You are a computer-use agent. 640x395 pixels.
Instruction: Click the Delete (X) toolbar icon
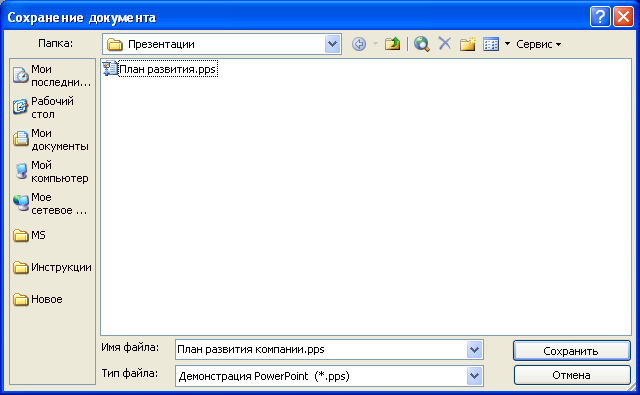tap(444, 43)
